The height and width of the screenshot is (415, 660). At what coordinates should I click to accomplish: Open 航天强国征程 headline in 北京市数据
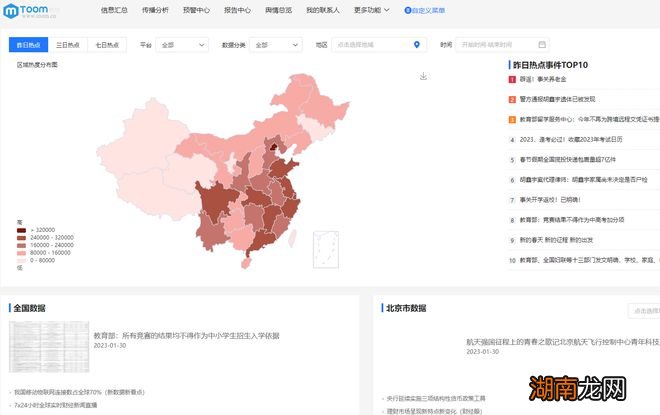click(x=563, y=342)
